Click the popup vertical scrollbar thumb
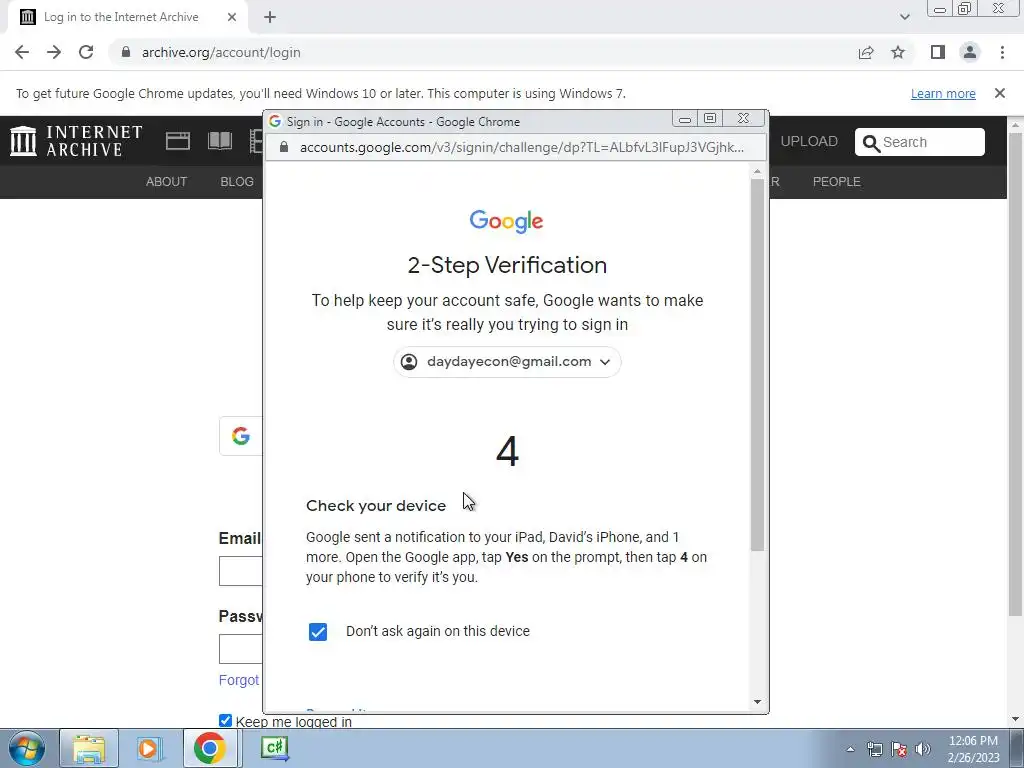 tap(757, 365)
